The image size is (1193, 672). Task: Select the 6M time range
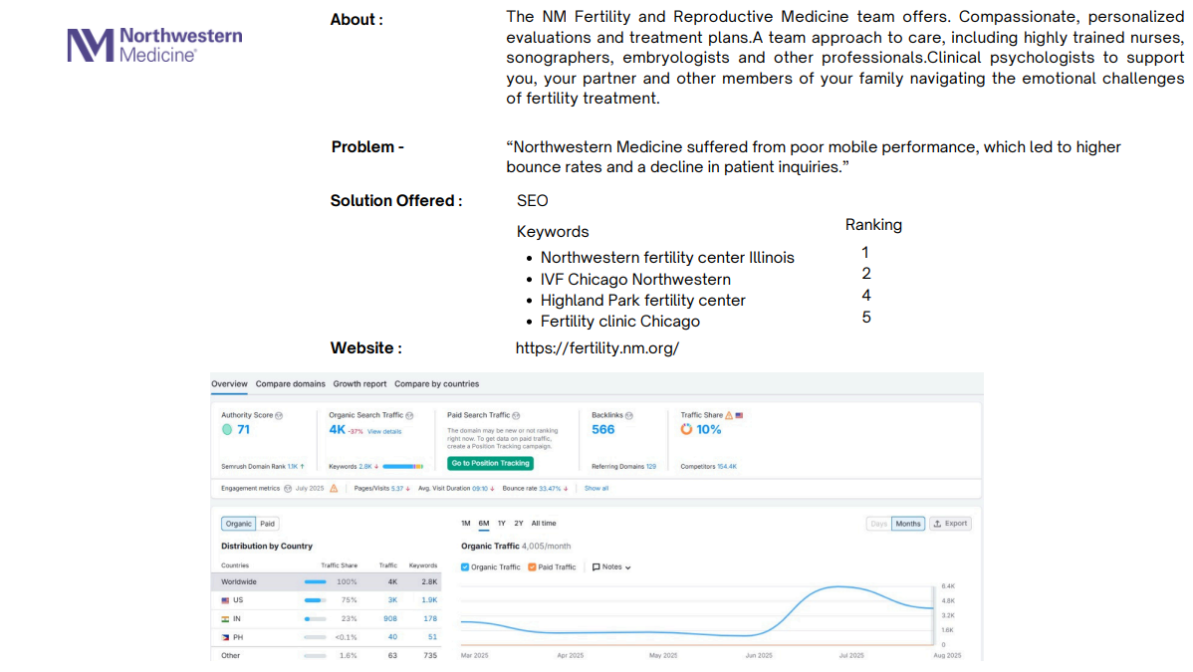(x=484, y=524)
